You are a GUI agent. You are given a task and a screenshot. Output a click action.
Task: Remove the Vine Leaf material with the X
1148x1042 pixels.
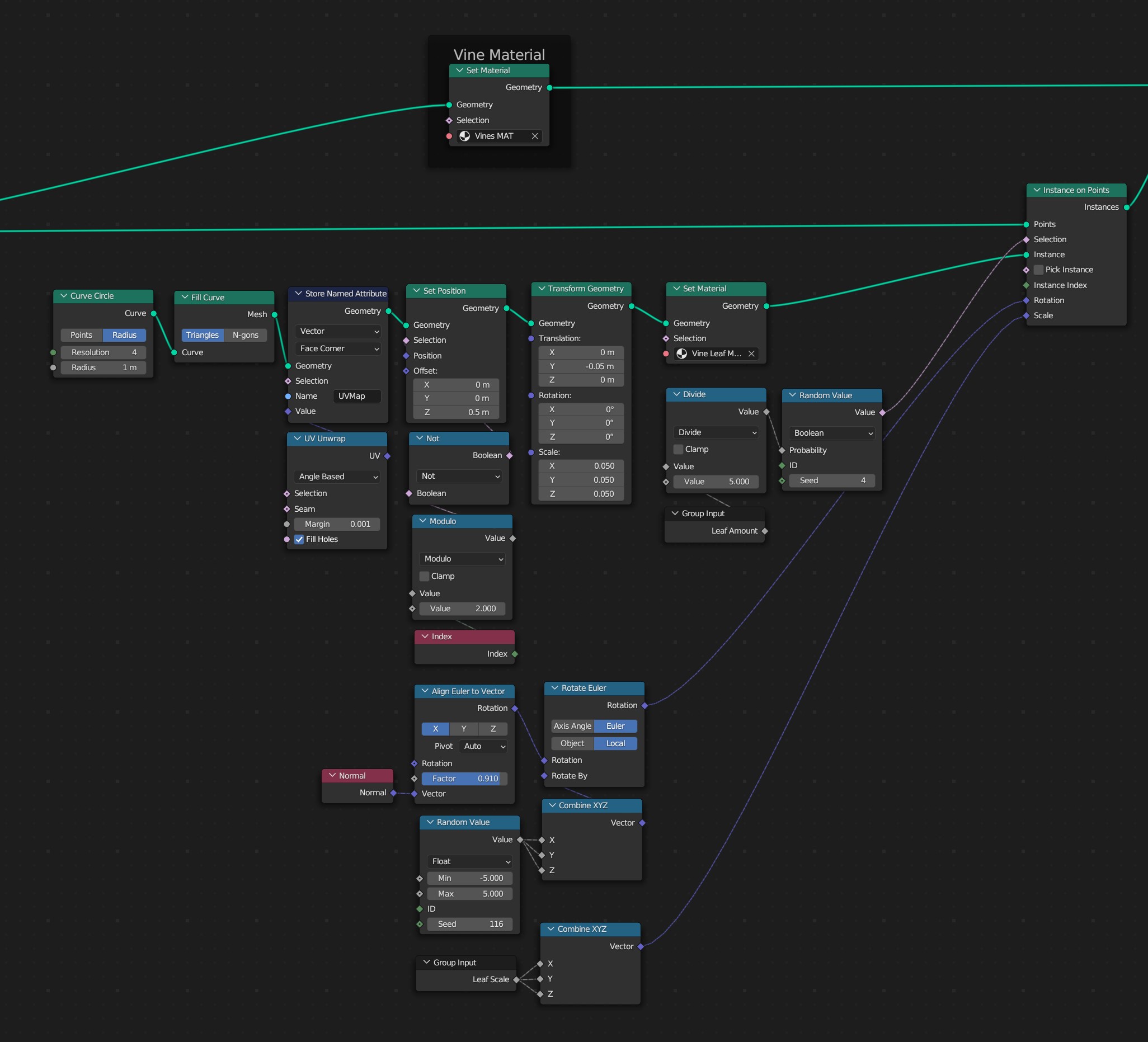point(752,353)
